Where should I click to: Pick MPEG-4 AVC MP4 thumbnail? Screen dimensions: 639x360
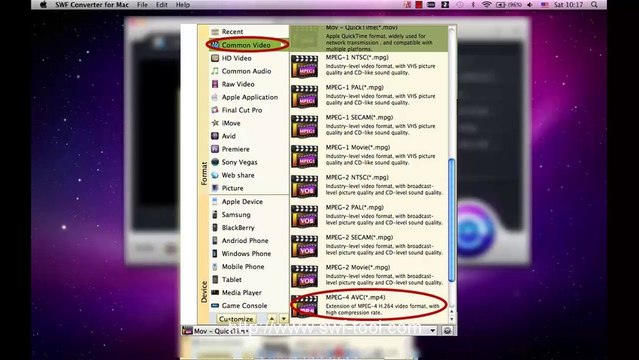point(304,306)
